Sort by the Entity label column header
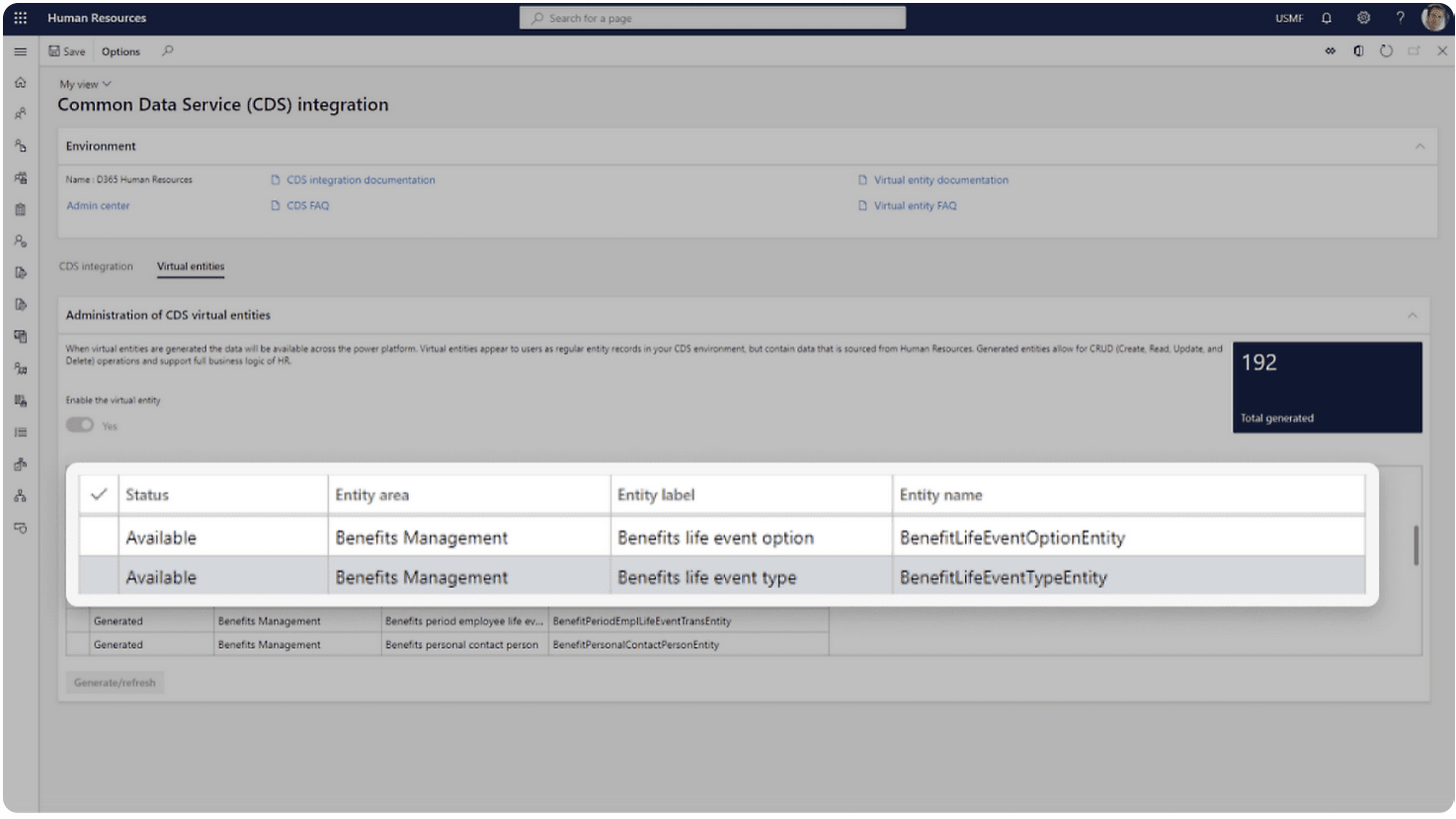 pyautogui.click(x=752, y=494)
